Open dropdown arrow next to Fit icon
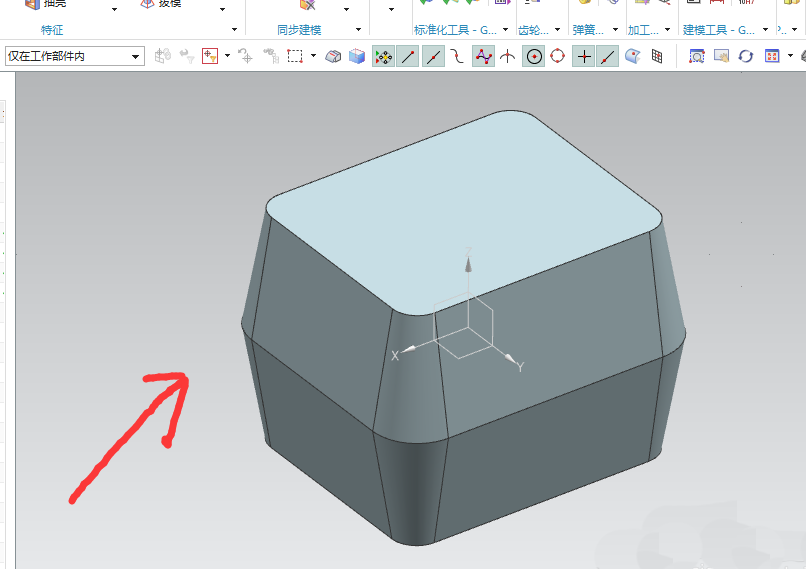 point(791,56)
